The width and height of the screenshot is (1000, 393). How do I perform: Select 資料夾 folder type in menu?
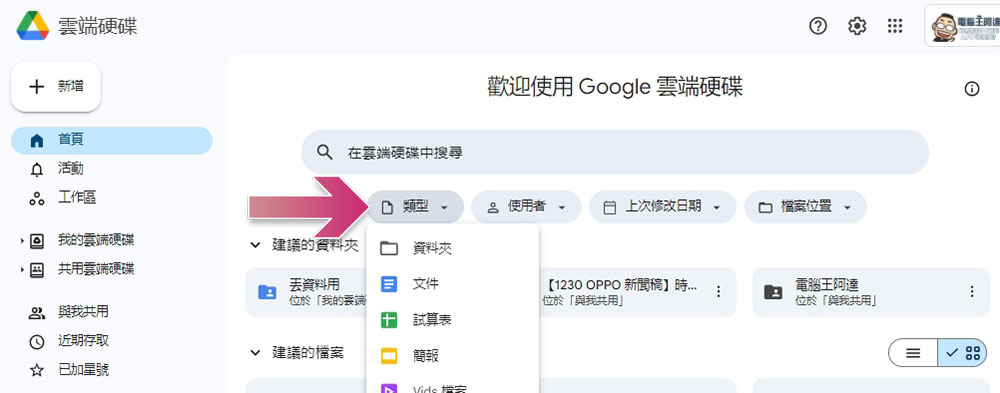click(x=453, y=249)
